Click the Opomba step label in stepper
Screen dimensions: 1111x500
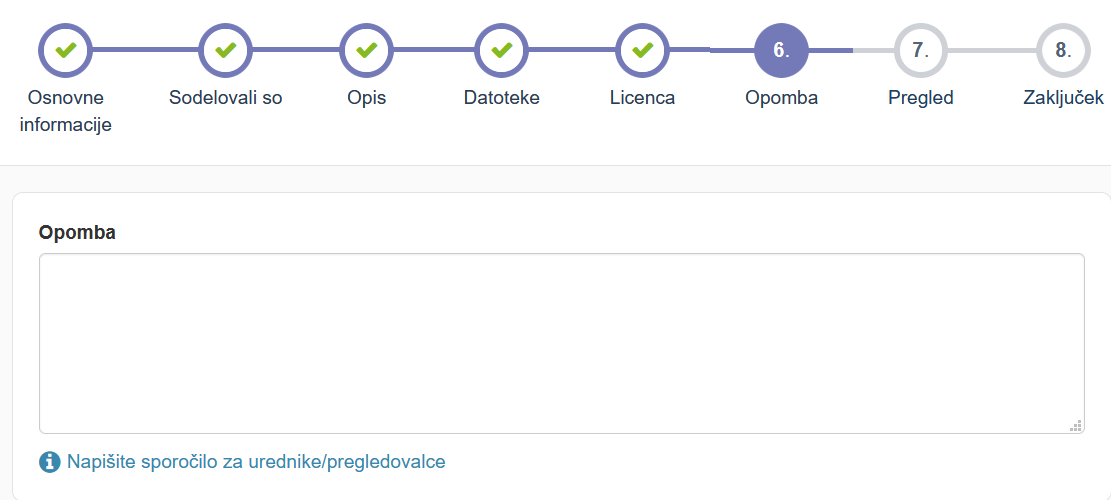tap(782, 98)
